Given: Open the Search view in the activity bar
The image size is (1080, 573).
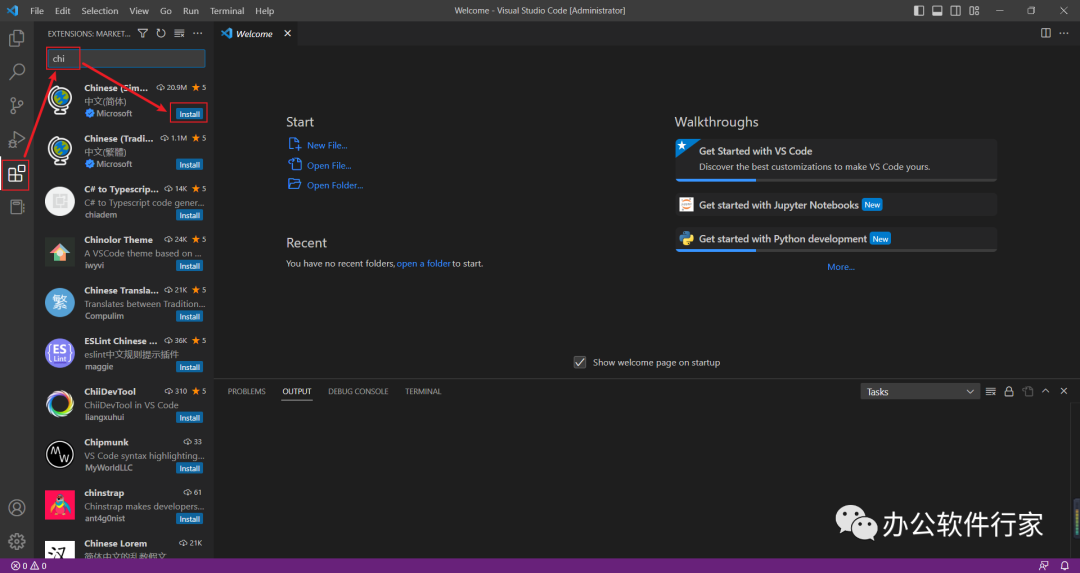Looking at the screenshot, I should [17, 72].
